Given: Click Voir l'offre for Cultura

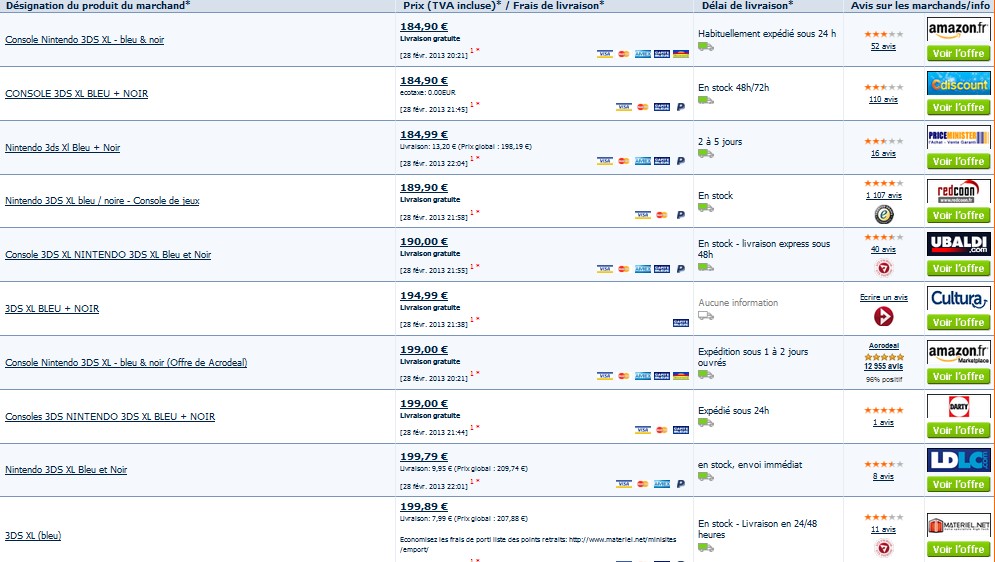Looking at the screenshot, I should click(x=958, y=322).
